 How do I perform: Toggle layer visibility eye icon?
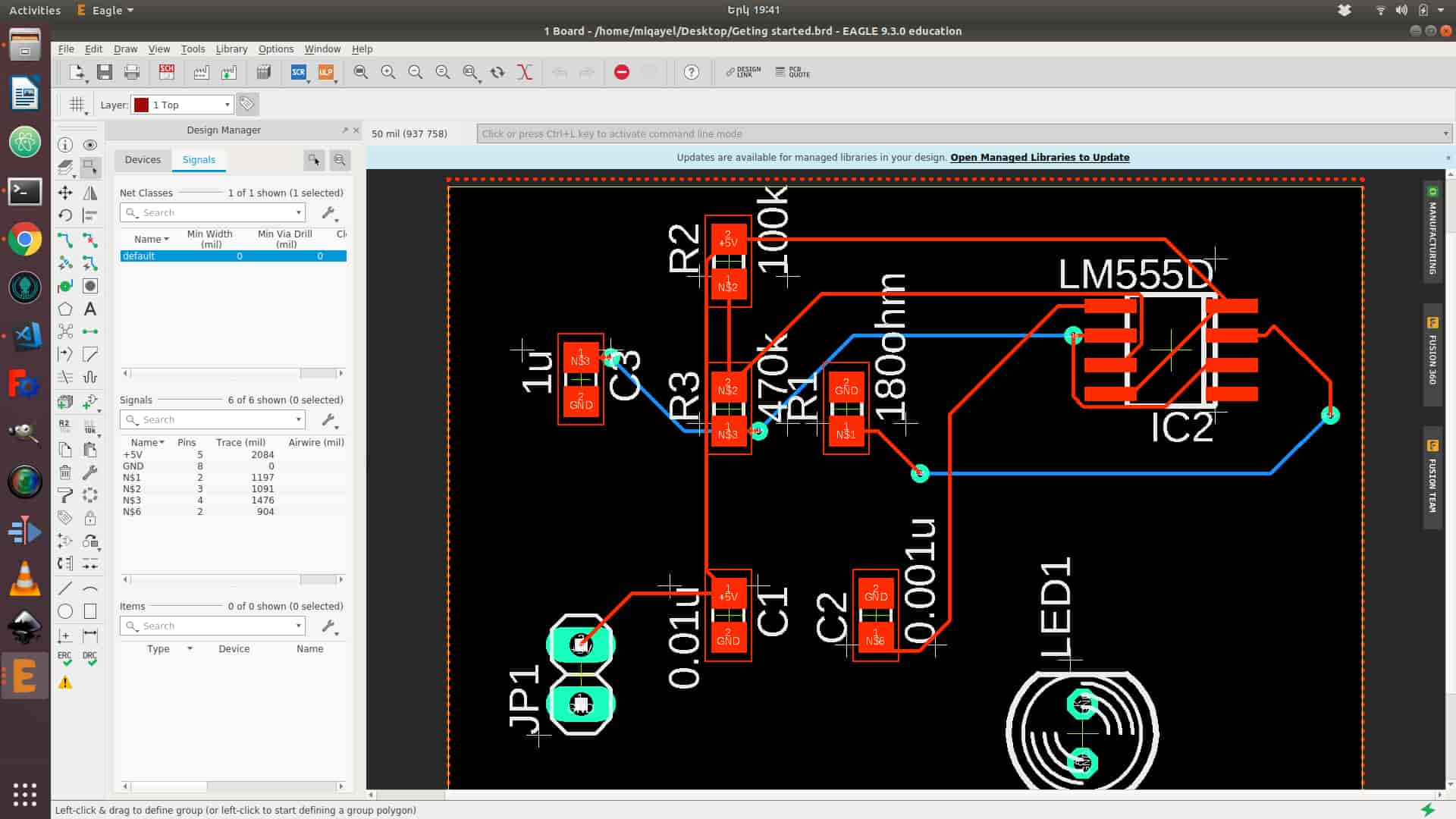point(90,145)
